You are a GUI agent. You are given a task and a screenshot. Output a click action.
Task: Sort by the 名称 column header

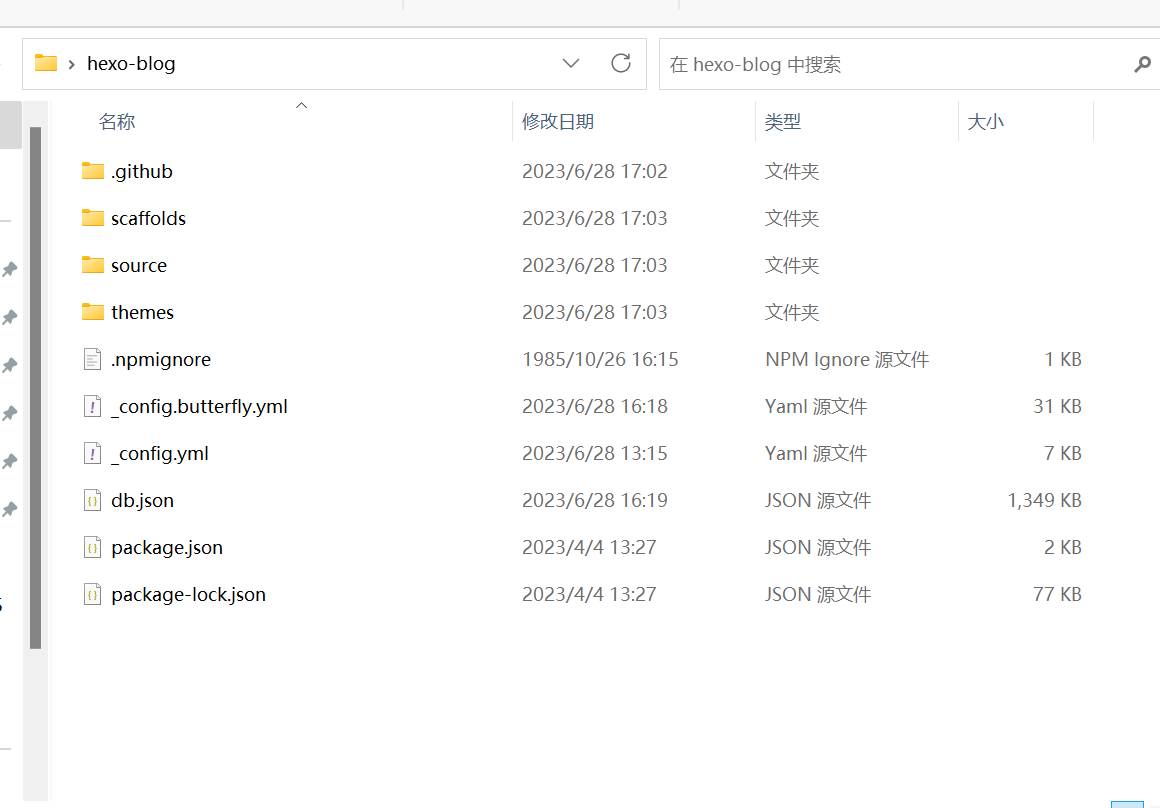tap(117, 122)
